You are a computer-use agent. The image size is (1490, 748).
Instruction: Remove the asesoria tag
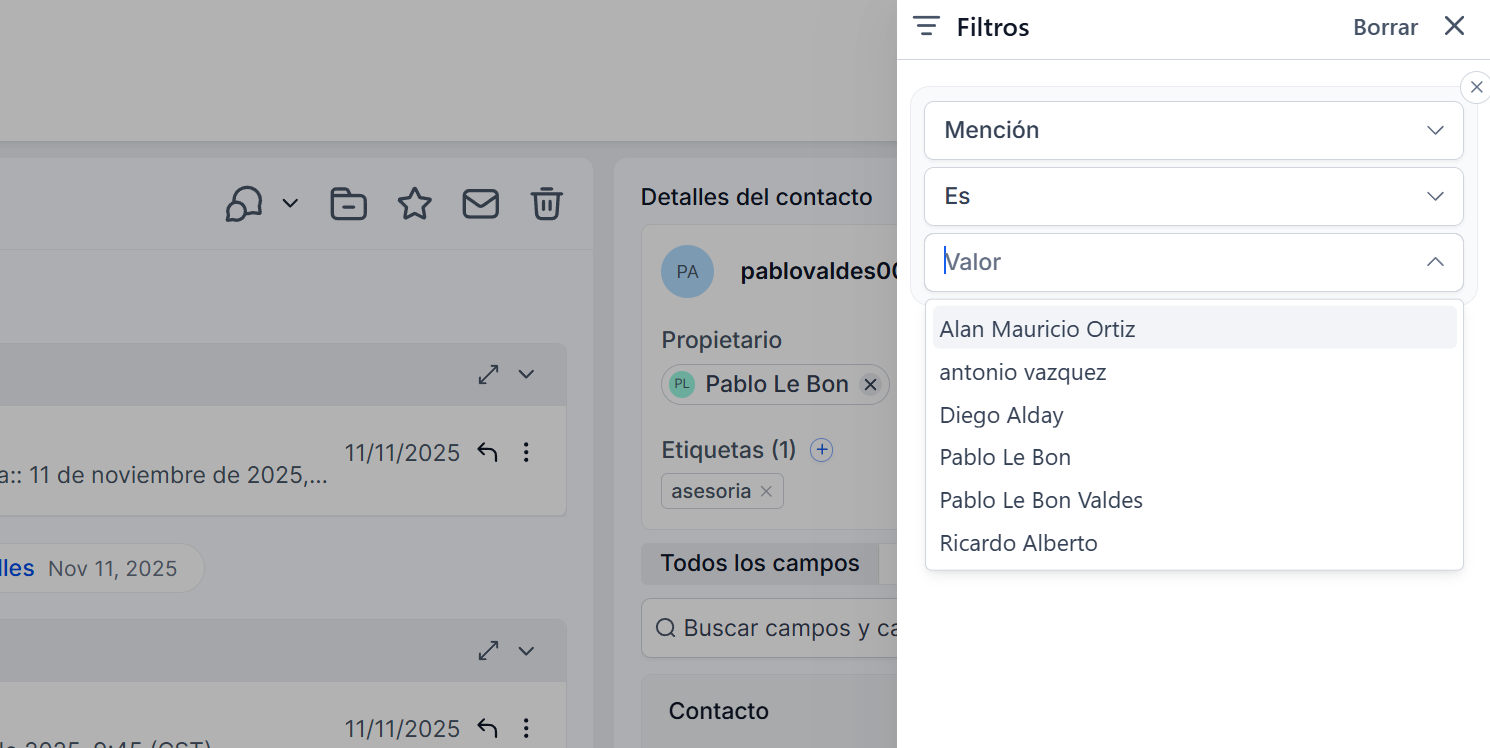pyautogui.click(x=766, y=491)
